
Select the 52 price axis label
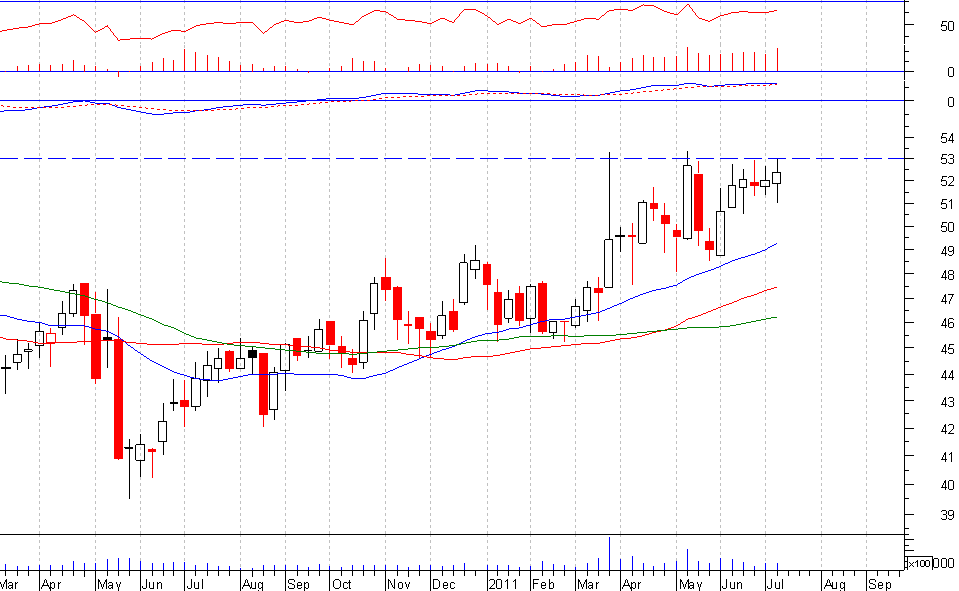(947, 182)
